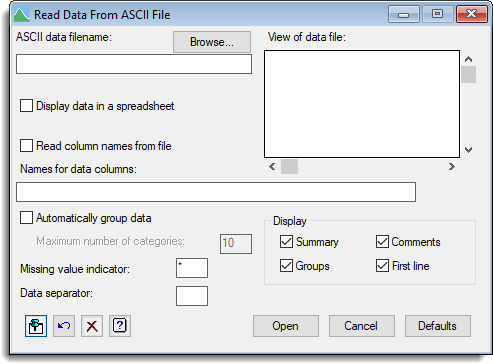Click the green app icon in title bar
The image size is (493, 364).
click(22, 15)
